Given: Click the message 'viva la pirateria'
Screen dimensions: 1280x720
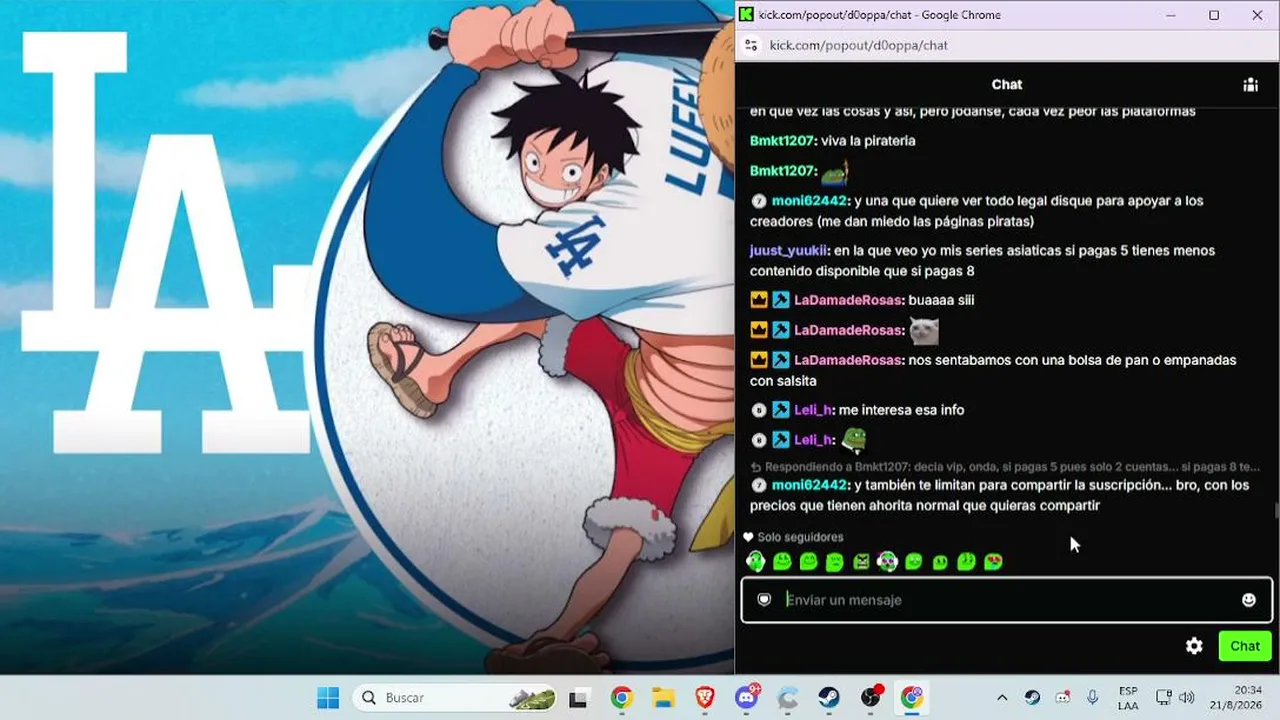Looking at the screenshot, I should click(868, 141).
